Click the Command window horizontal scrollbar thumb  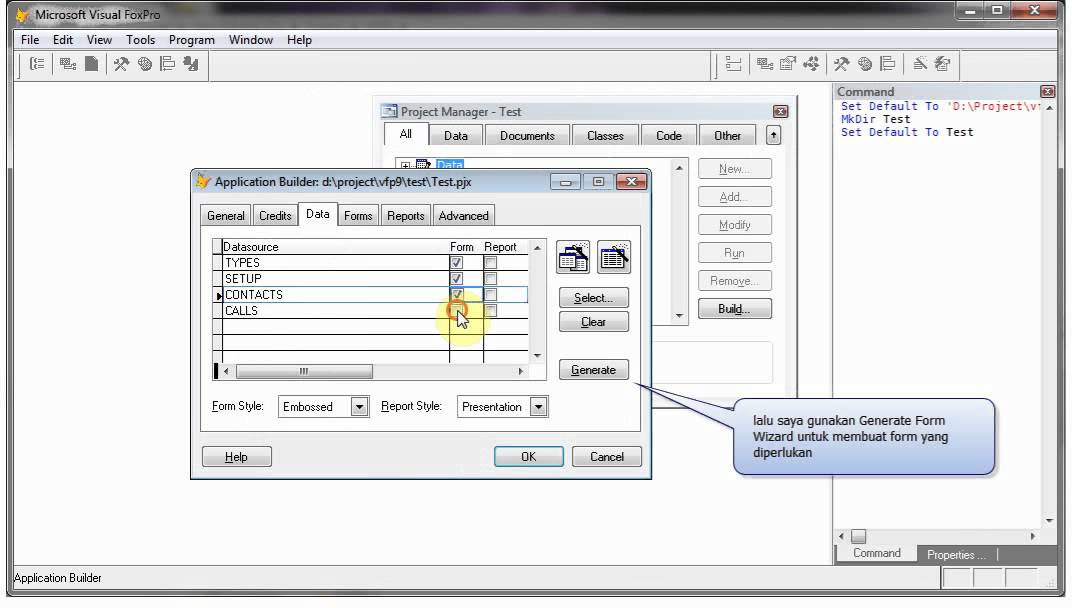point(858,536)
